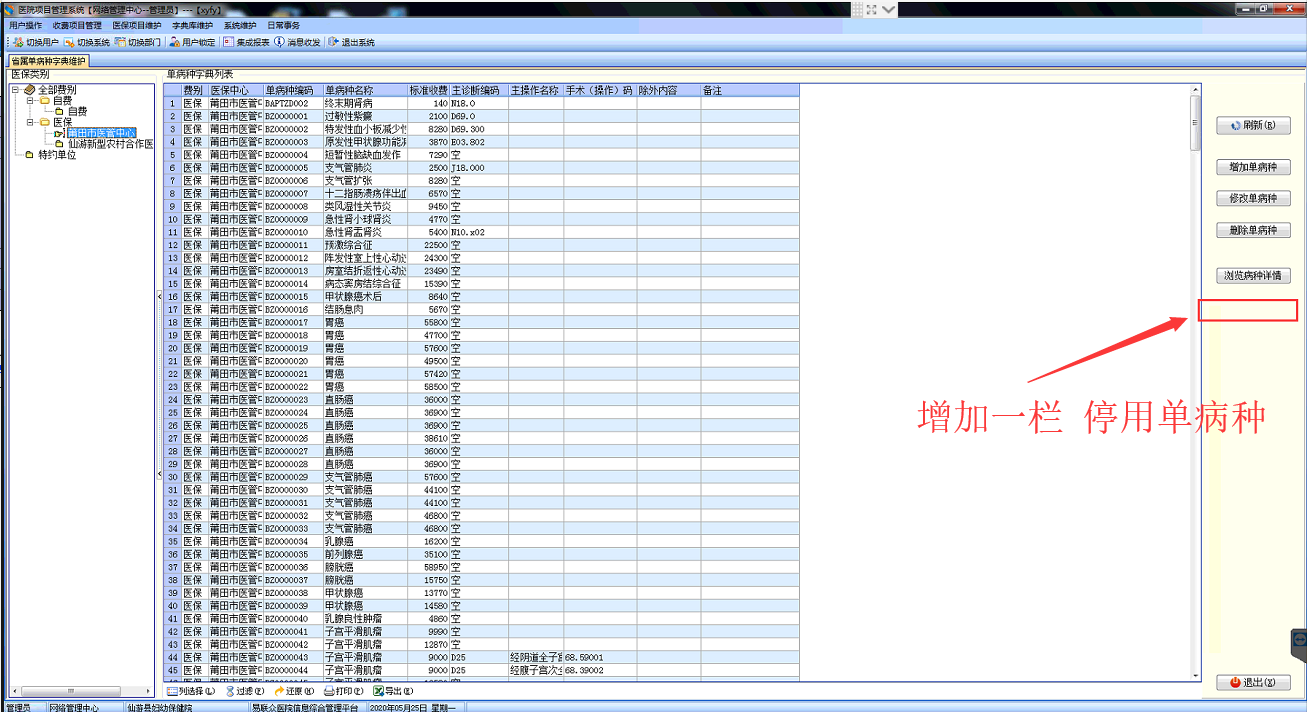Click left tree horizontal scrollbar thumb

[69, 691]
